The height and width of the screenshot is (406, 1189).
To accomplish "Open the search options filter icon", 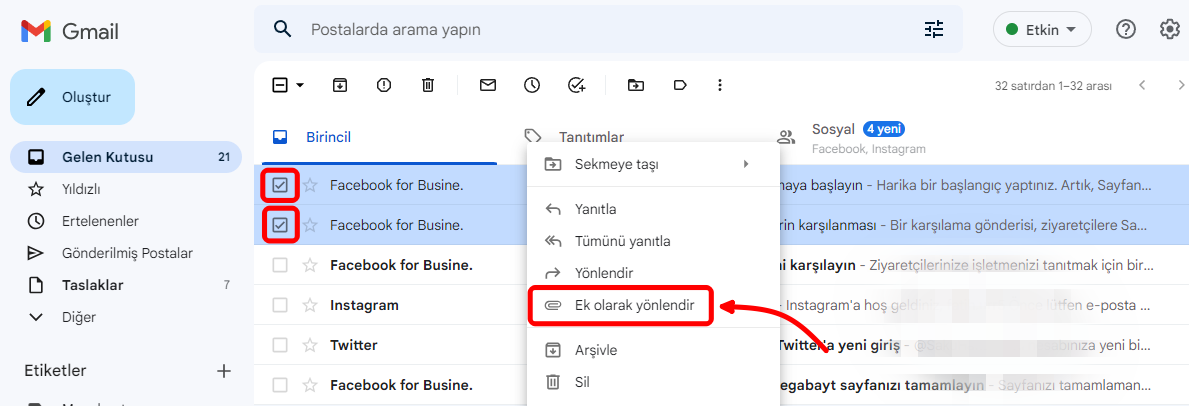I will pos(933,30).
